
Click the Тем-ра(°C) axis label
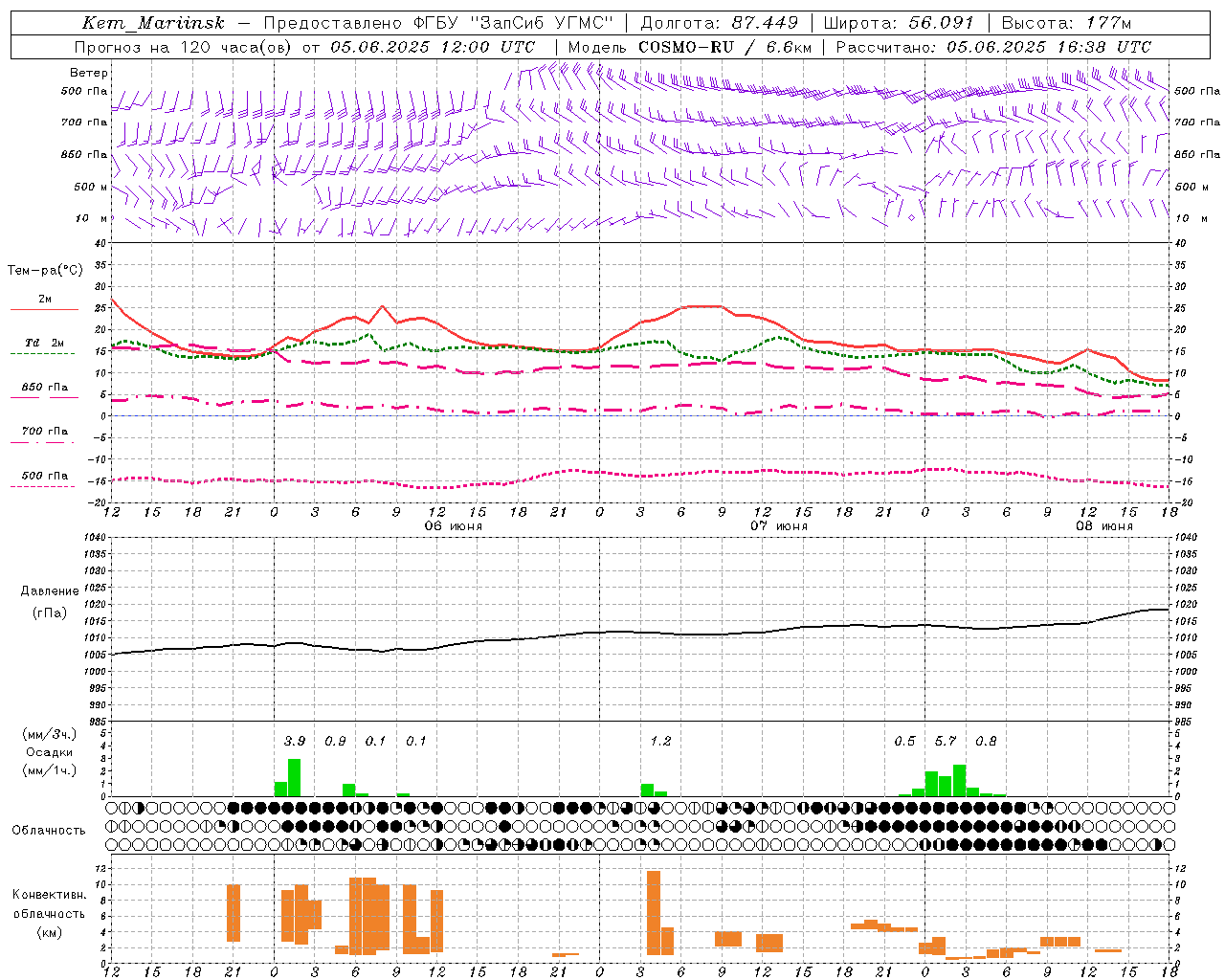pyautogui.click(x=45, y=271)
